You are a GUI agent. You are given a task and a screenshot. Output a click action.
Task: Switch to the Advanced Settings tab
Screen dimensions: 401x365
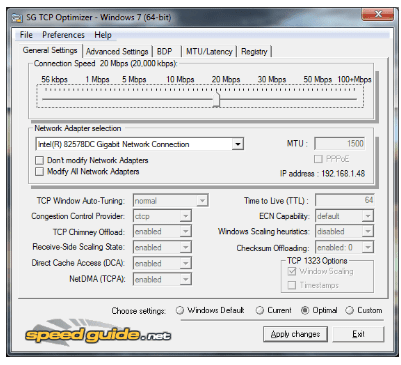coord(117,52)
